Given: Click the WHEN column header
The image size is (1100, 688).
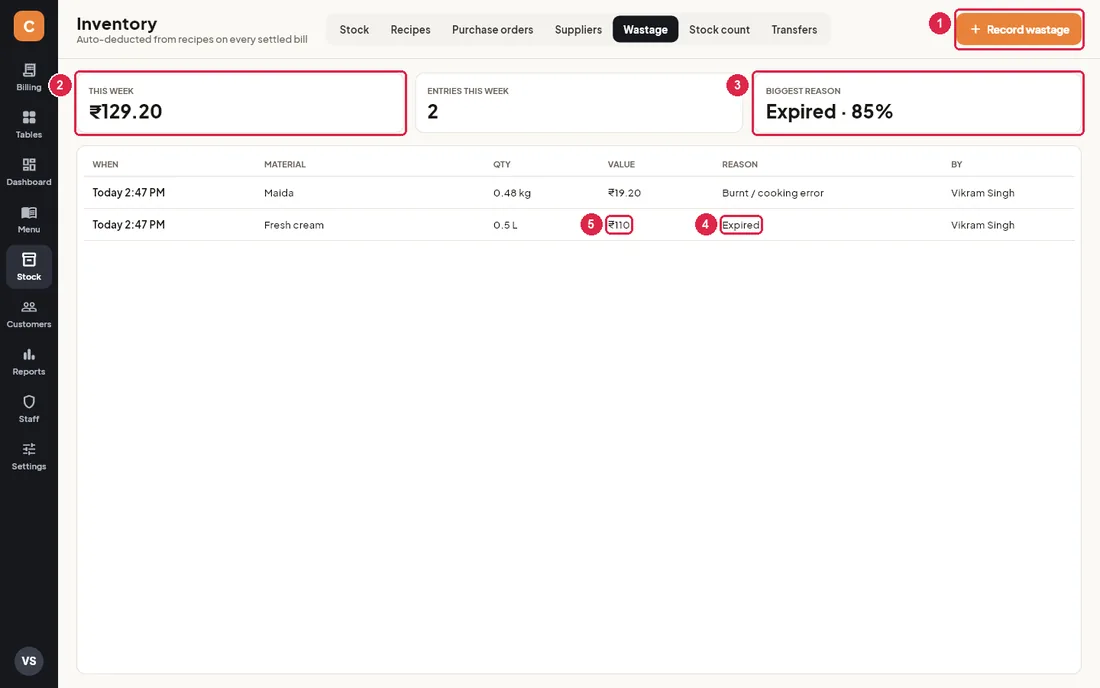Looking at the screenshot, I should pyautogui.click(x=105, y=164).
